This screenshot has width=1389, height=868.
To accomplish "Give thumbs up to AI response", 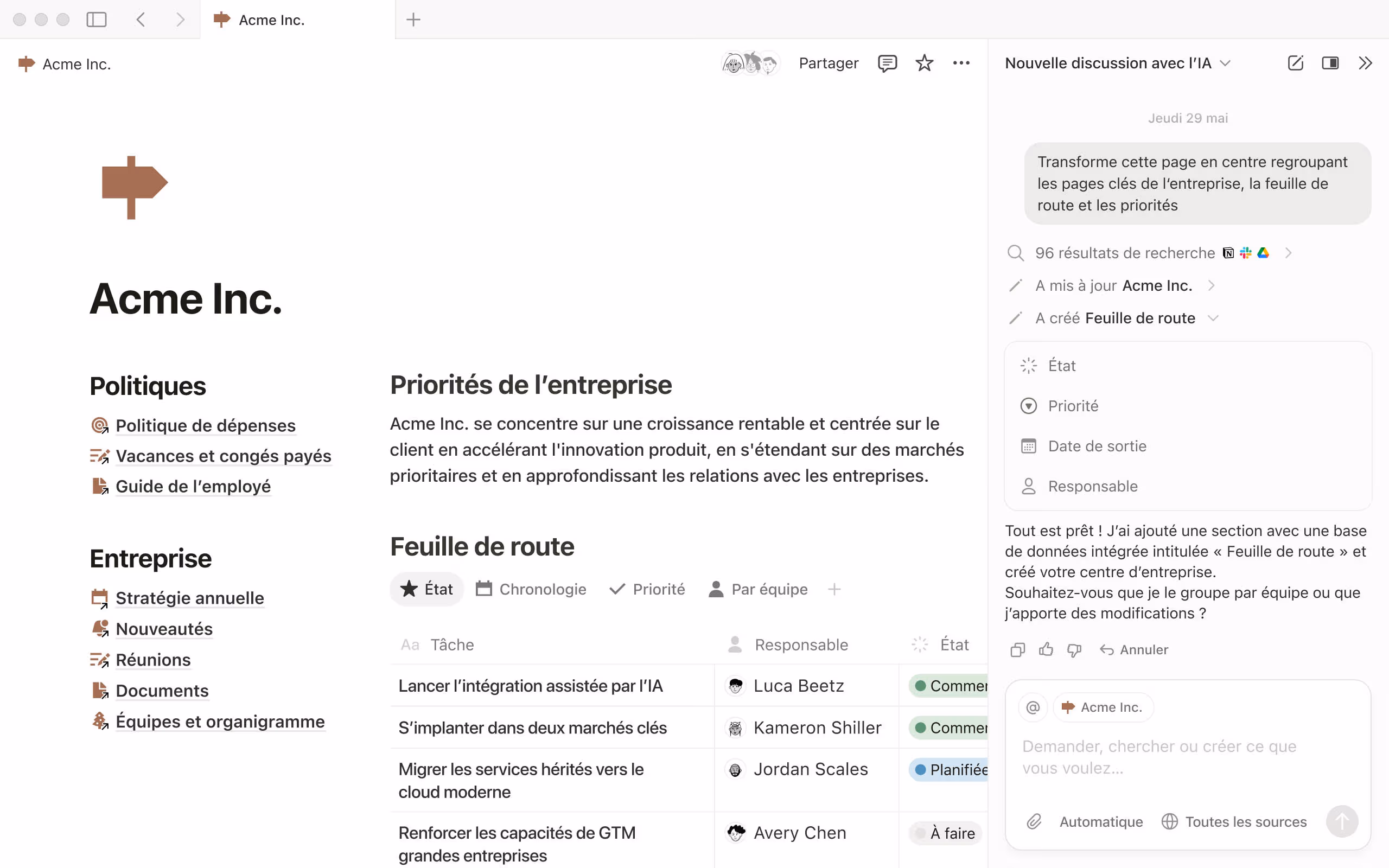I will point(1046,650).
